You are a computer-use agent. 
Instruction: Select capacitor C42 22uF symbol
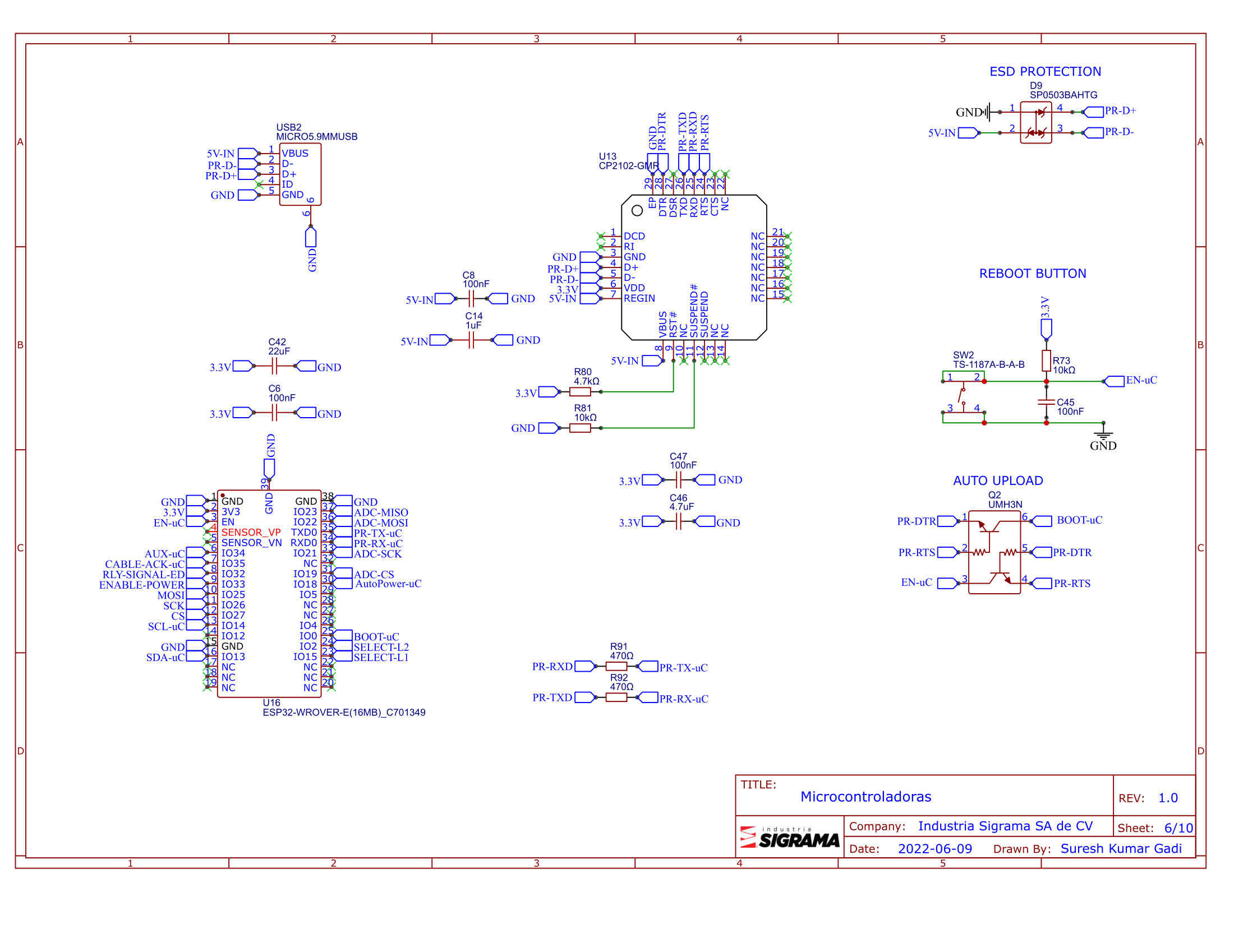274,367
